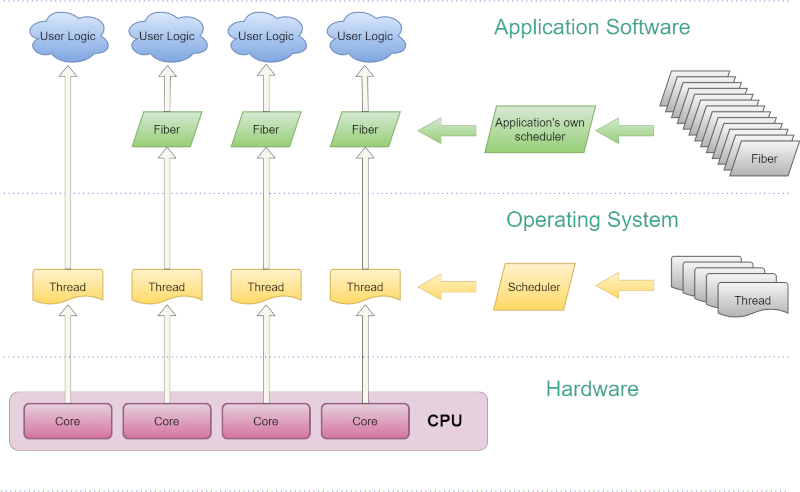Click the leftmost yellow Thread shape
800x492 pixels.
pyautogui.click(x=68, y=286)
